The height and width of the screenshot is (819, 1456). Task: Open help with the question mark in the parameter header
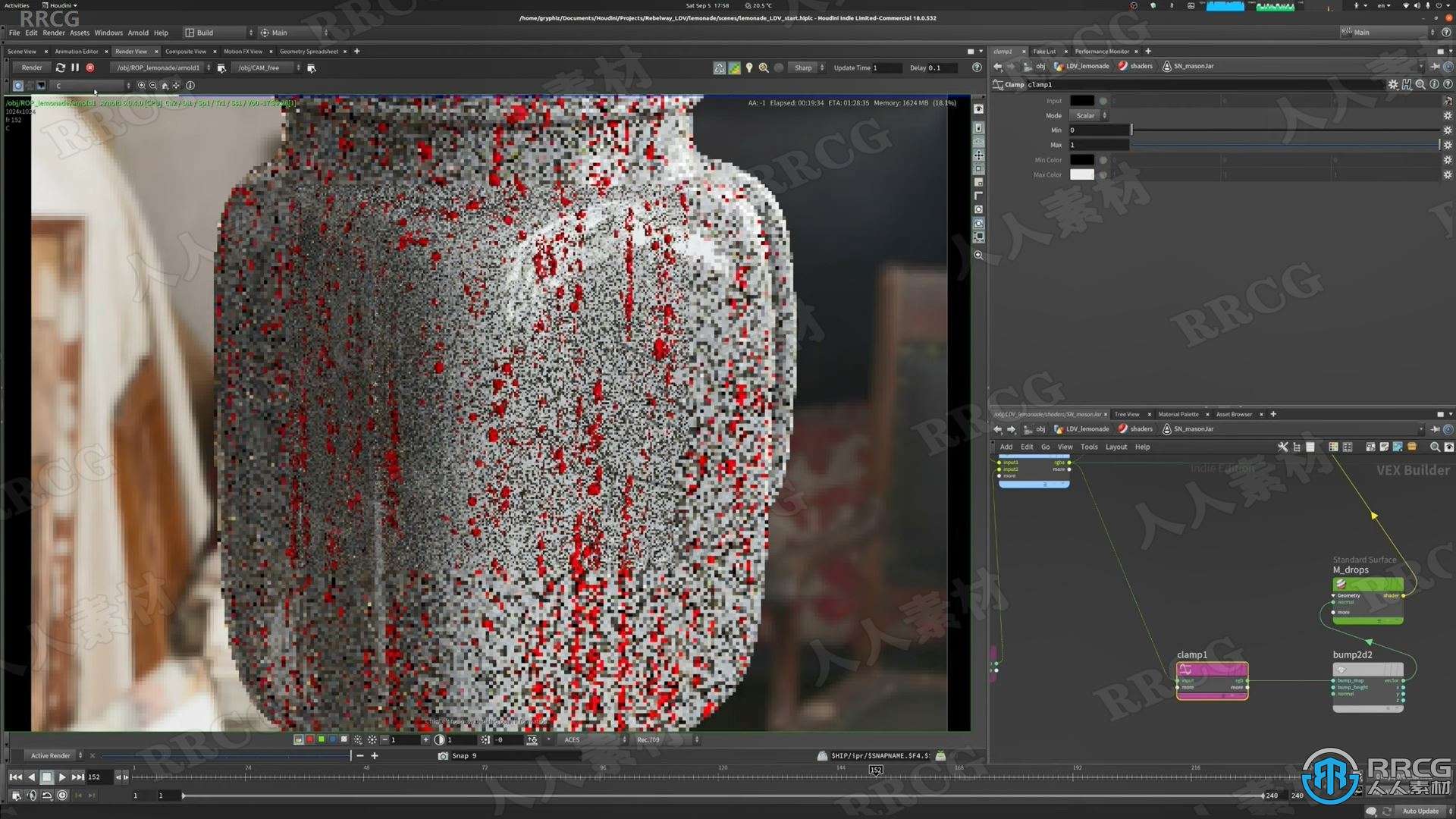[x=1447, y=85]
